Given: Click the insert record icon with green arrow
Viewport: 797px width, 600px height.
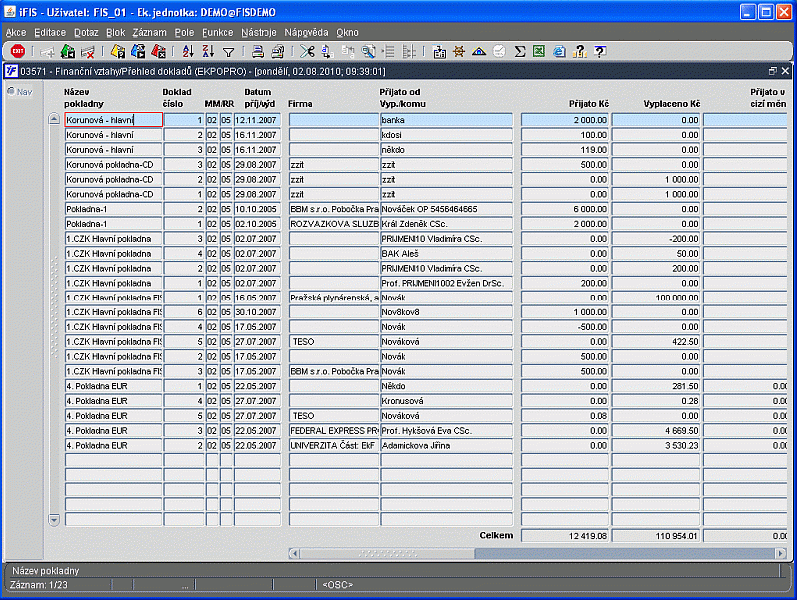Looking at the screenshot, I should click(x=68, y=51).
